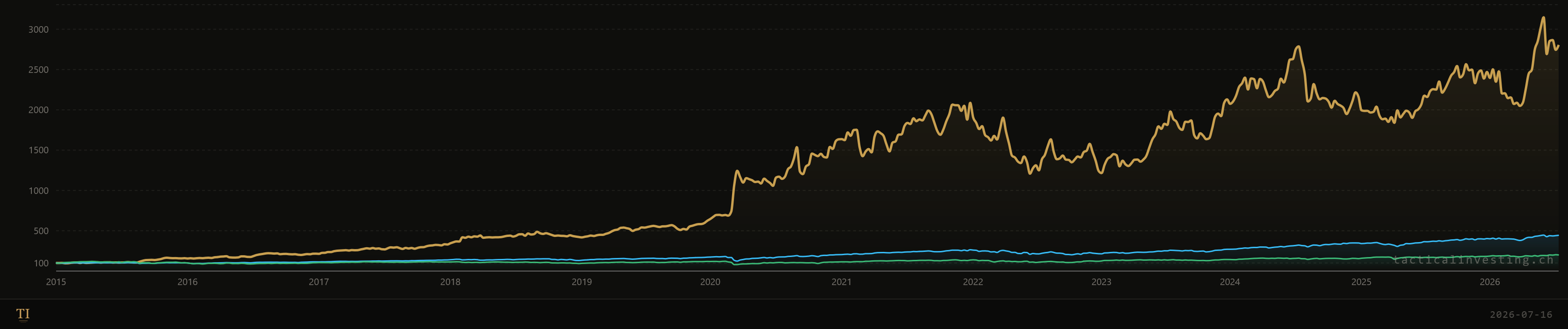Click the 2018 x-axis label
Viewport: 1568px width, 329px height.
(450, 281)
